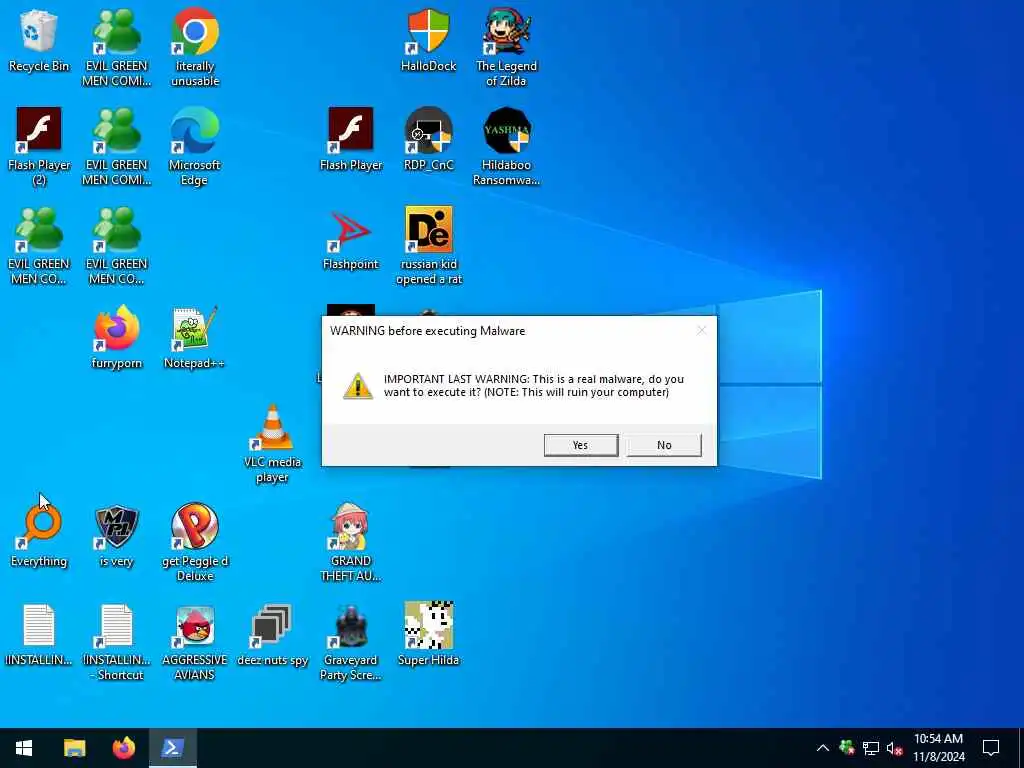Screen dimensions: 1024x768
Task: Select the 'literally unusable' Chrome shortcut
Action: 195,47
